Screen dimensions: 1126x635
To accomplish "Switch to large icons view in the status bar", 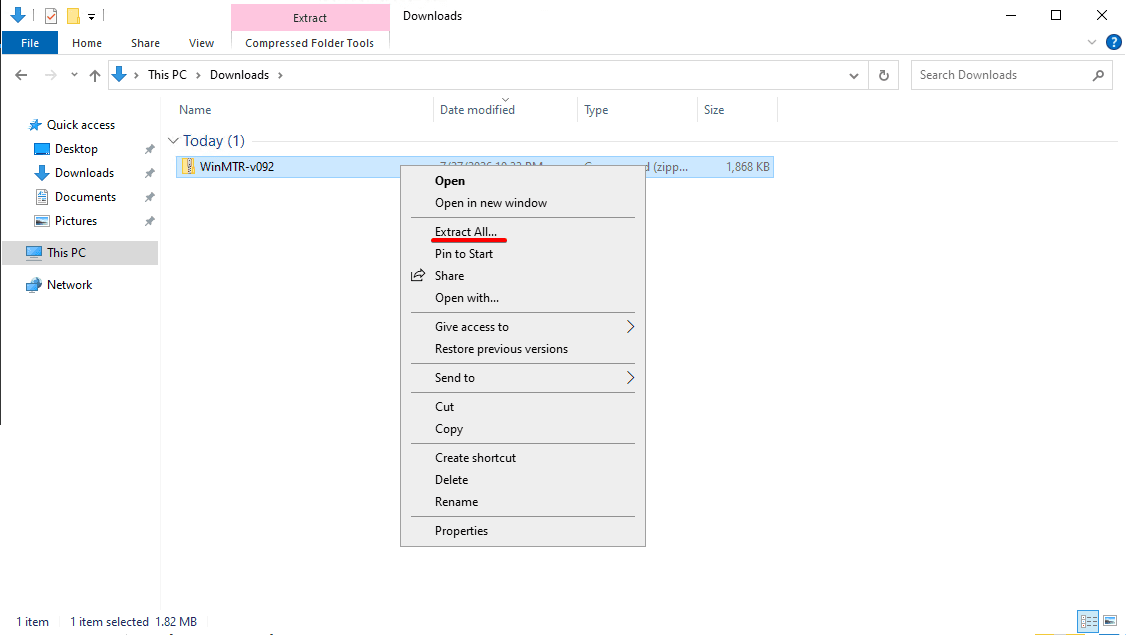I will (1110, 621).
